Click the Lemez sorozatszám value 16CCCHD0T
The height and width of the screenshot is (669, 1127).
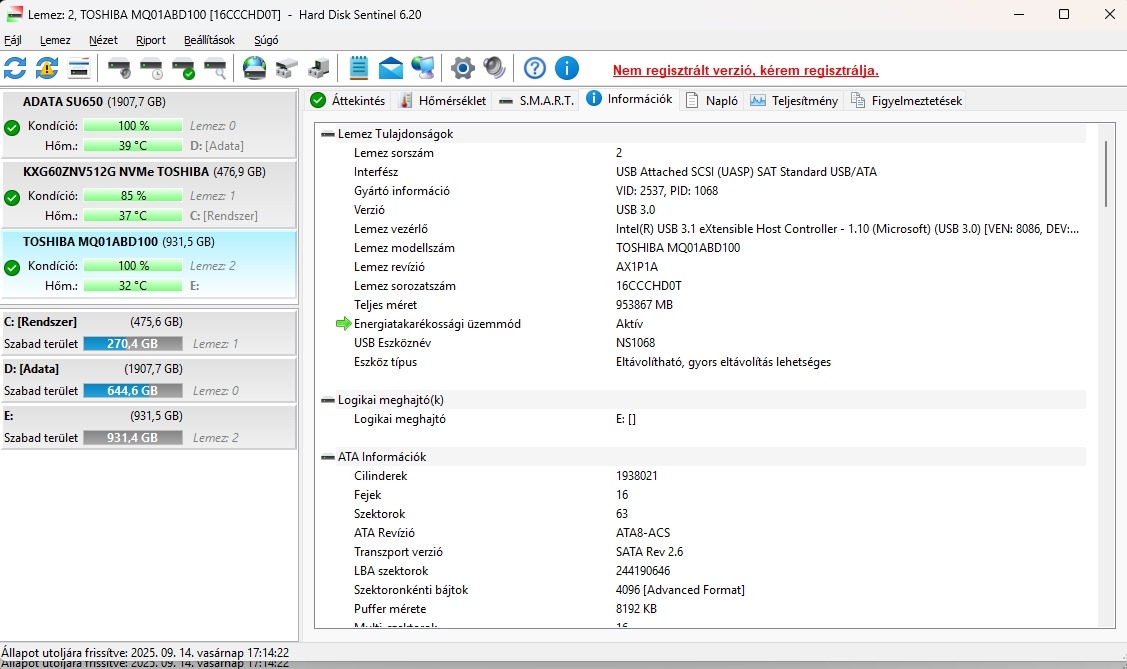click(649, 286)
